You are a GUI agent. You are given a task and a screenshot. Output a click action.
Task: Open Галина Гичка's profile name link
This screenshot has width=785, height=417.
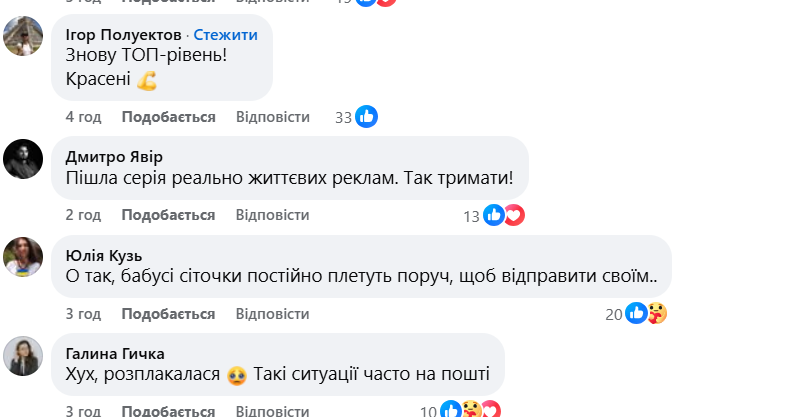114,353
